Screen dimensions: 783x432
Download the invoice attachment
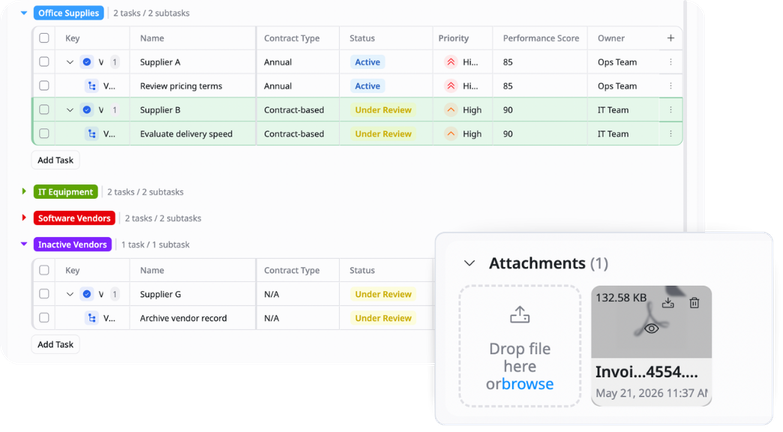668,303
